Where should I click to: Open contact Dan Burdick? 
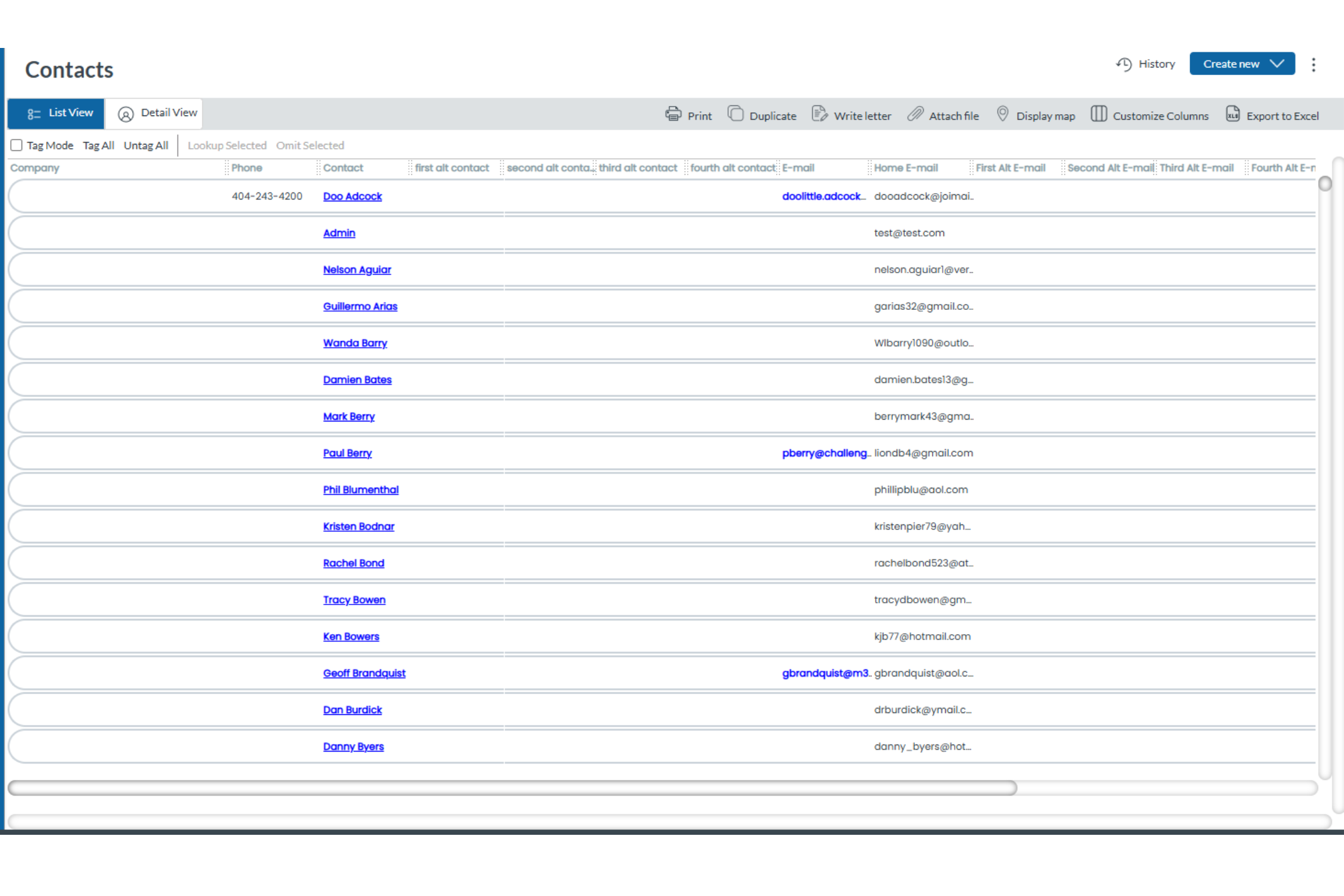353,710
